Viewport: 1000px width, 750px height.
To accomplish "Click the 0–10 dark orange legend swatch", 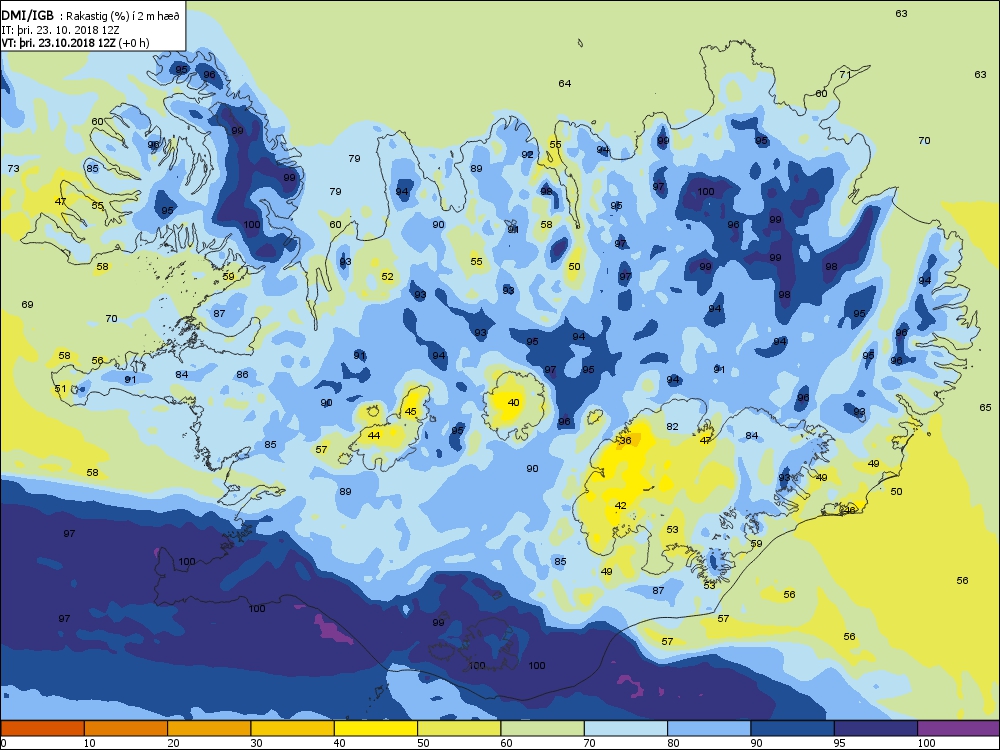I will coord(42,728).
